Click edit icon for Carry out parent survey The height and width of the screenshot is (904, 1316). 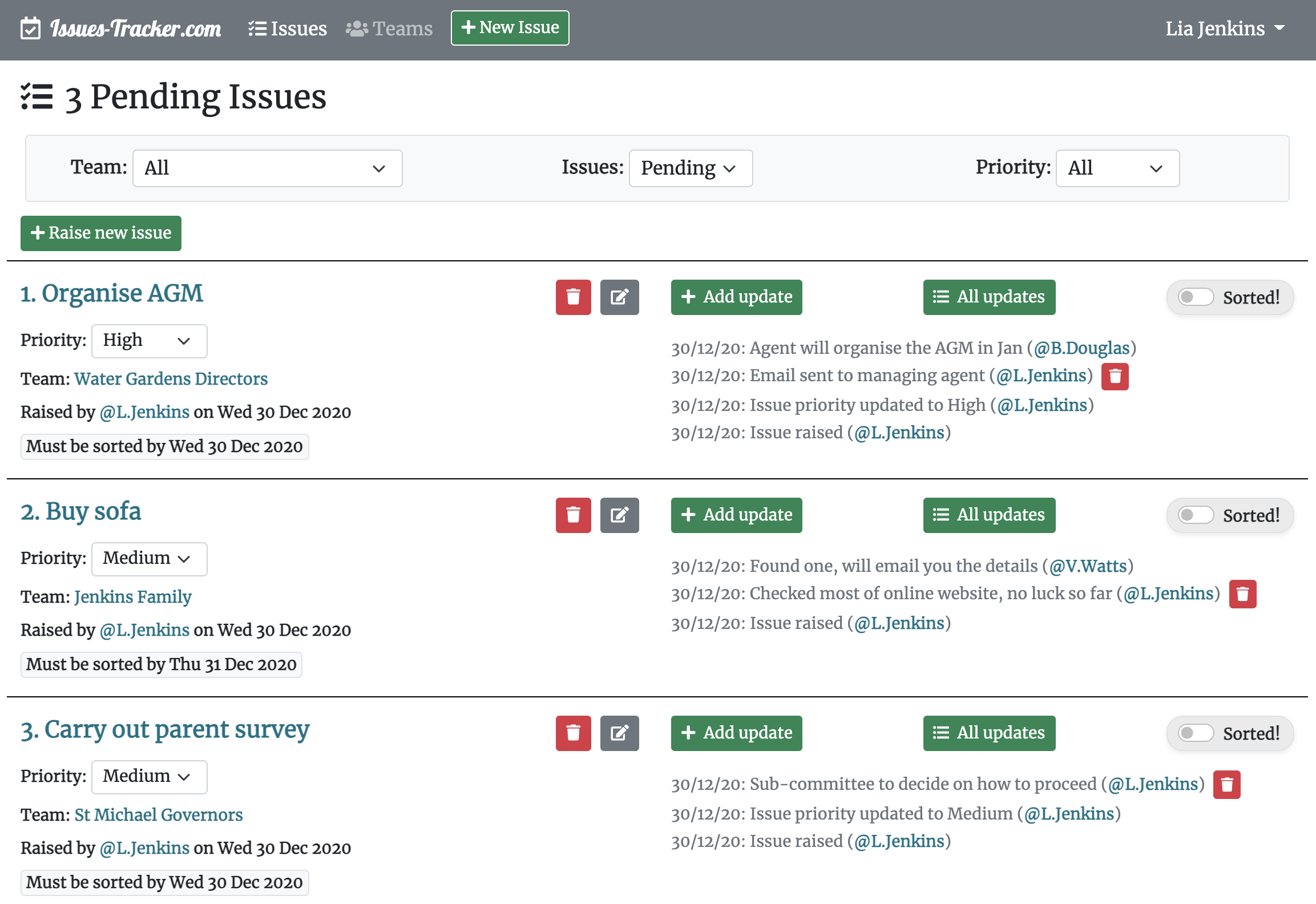(619, 733)
